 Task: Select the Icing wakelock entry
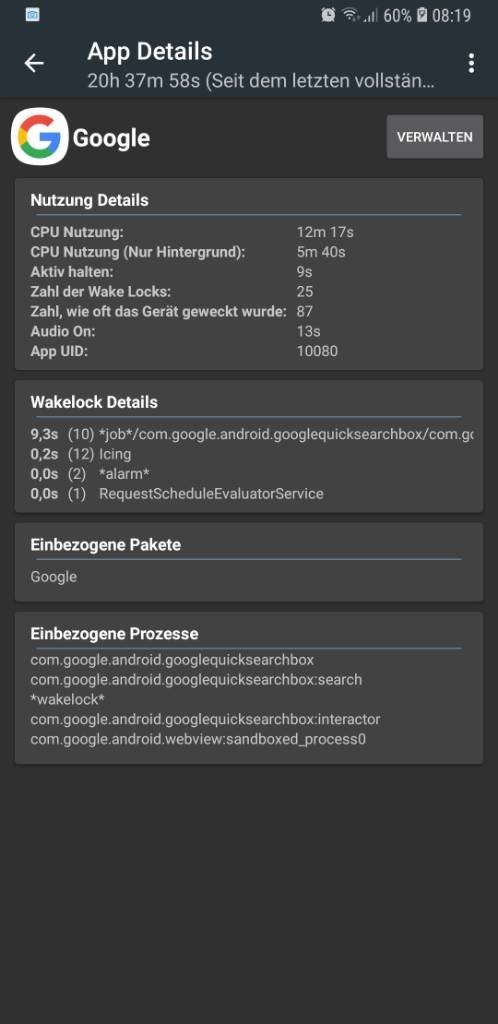click(81, 455)
